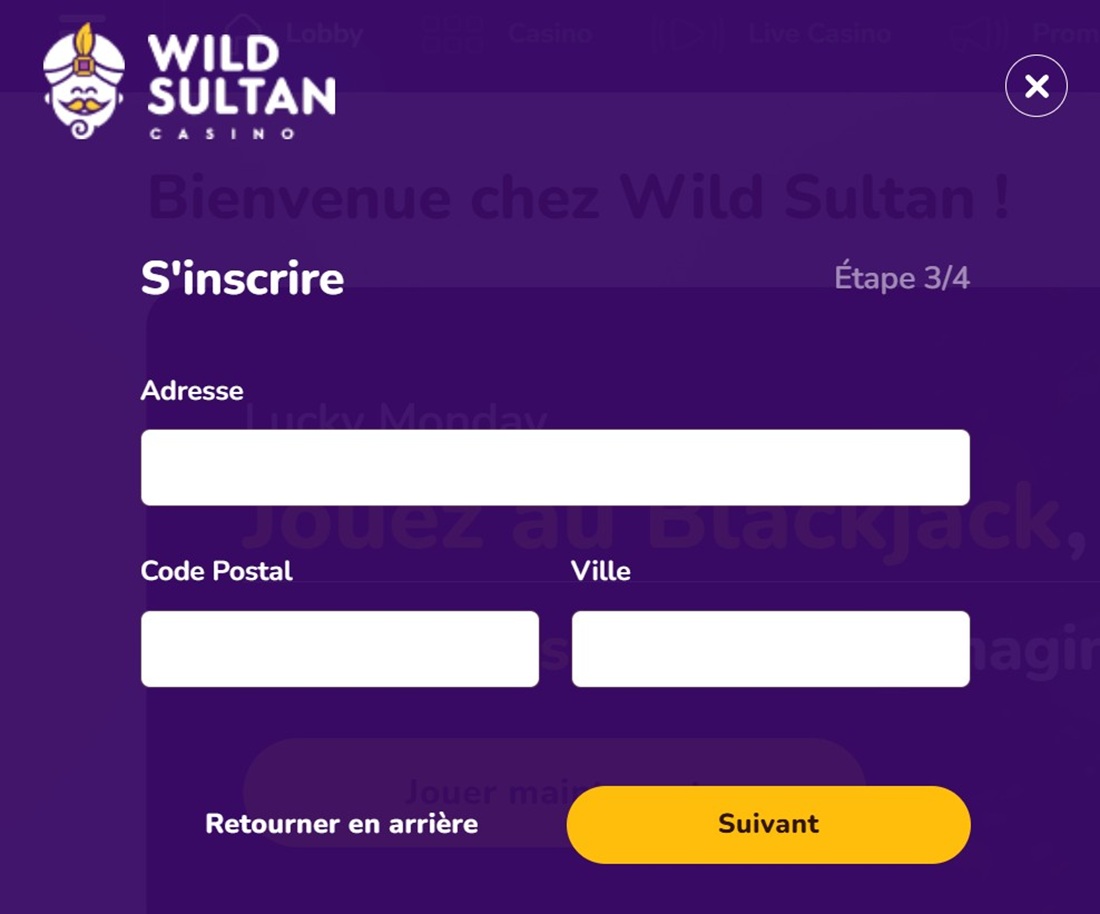1100x914 pixels.
Task: Open the dimmed Live Casino tab
Action: (820, 34)
